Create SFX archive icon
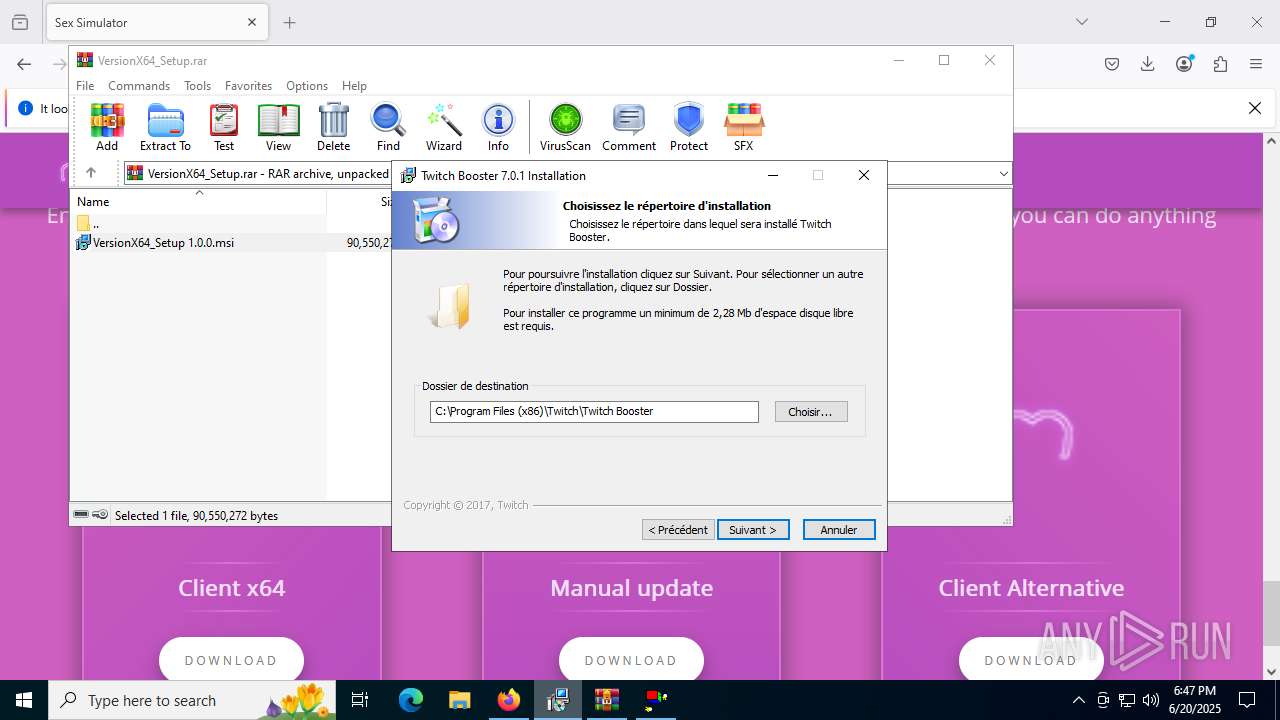 [x=743, y=127]
